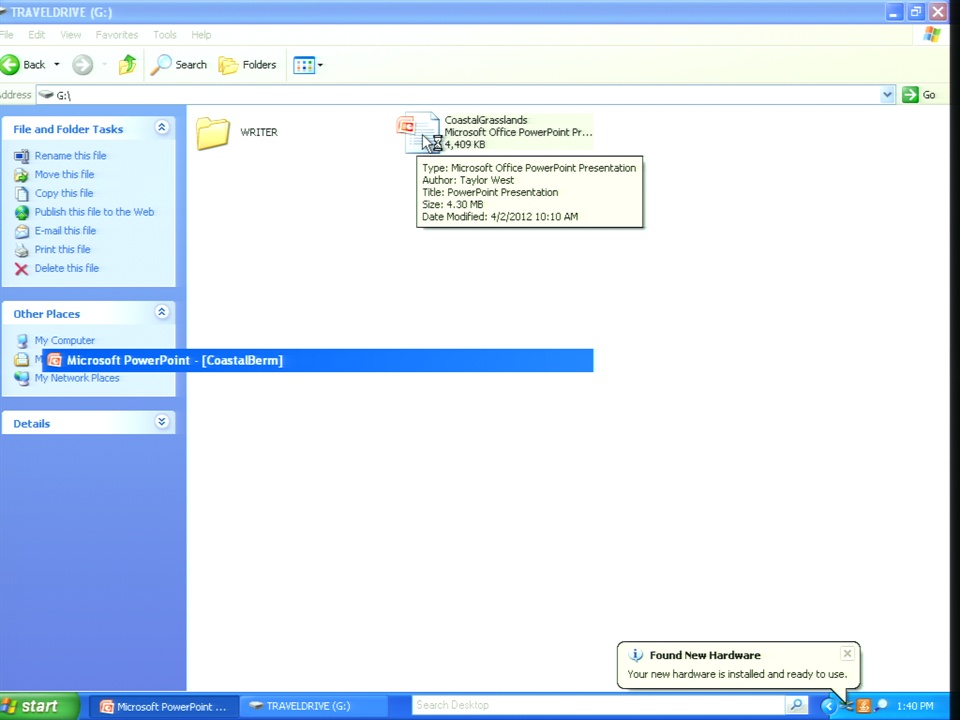Go up one folder level
The image size is (960, 720).
(127, 64)
